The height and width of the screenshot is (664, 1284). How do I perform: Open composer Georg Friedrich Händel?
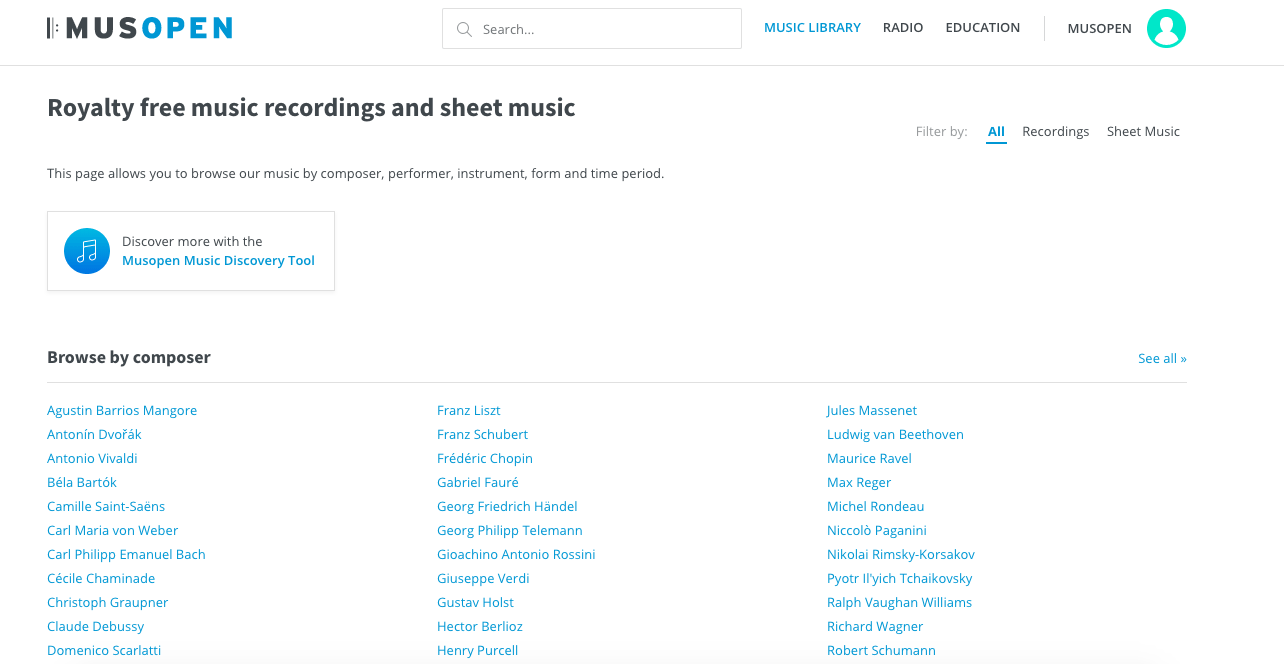[x=507, y=507]
